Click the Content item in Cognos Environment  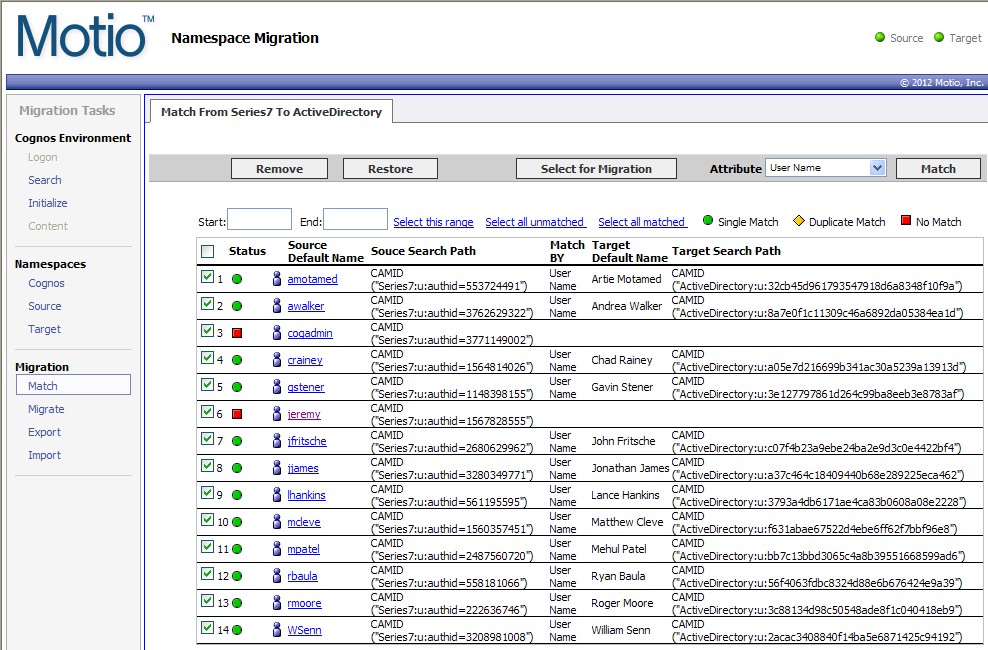coord(47,225)
